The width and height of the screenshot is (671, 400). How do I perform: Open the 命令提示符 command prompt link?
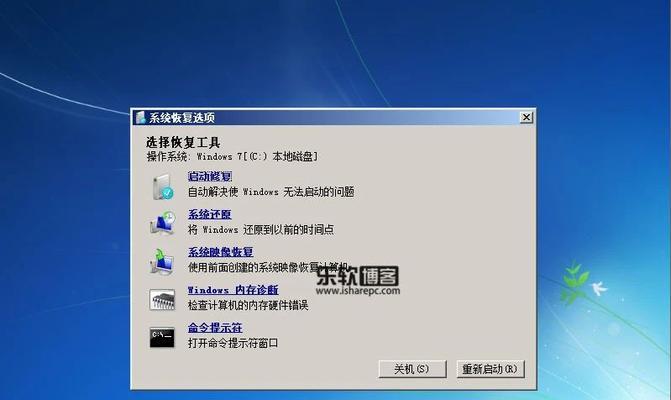coord(215,328)
